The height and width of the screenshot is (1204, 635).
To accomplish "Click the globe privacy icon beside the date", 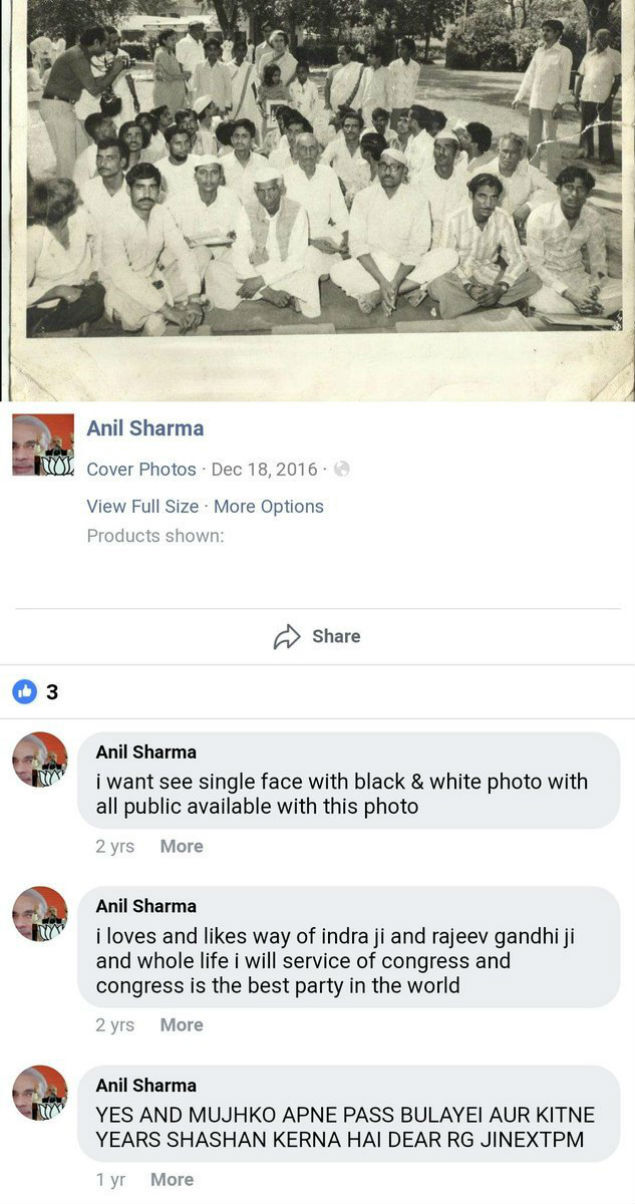I will (341, 469).
